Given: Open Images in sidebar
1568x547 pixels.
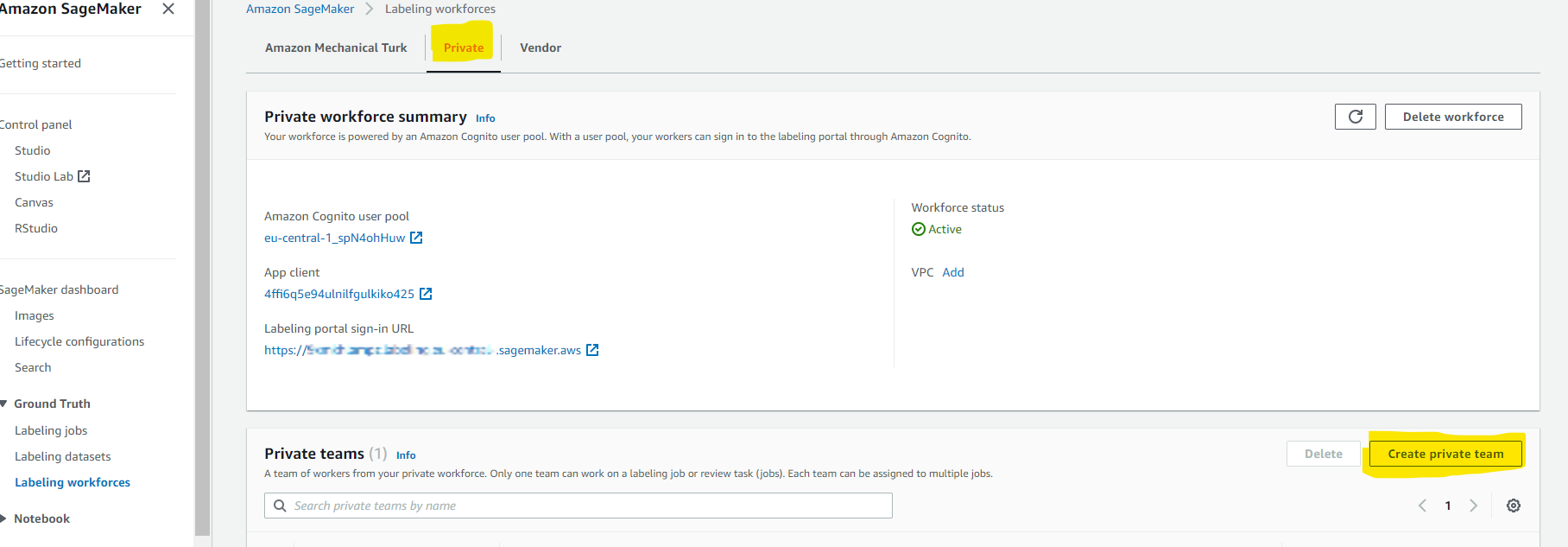Looking at the screenshot, I should tap(35, 315).
